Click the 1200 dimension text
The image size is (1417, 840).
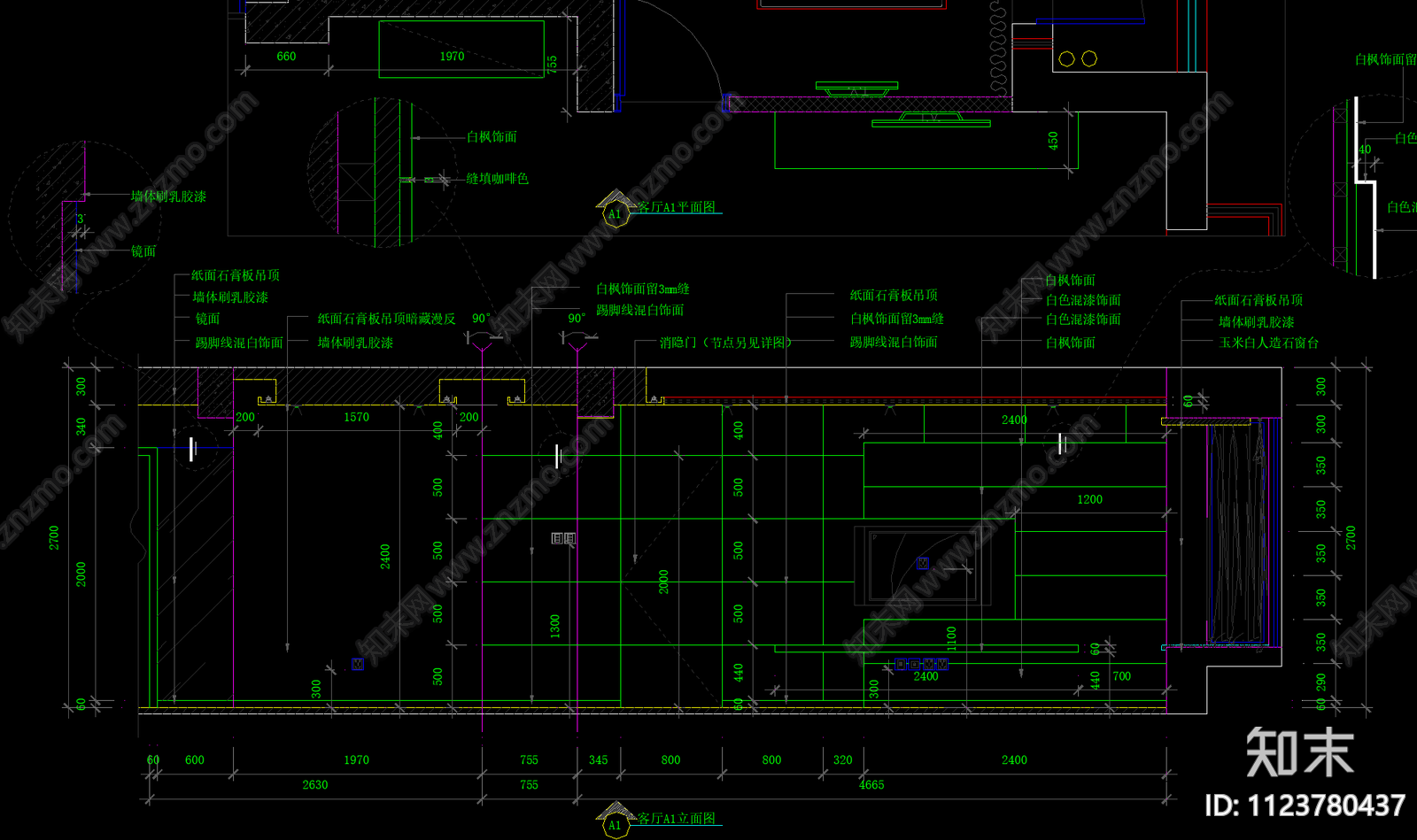(1089, 500)
